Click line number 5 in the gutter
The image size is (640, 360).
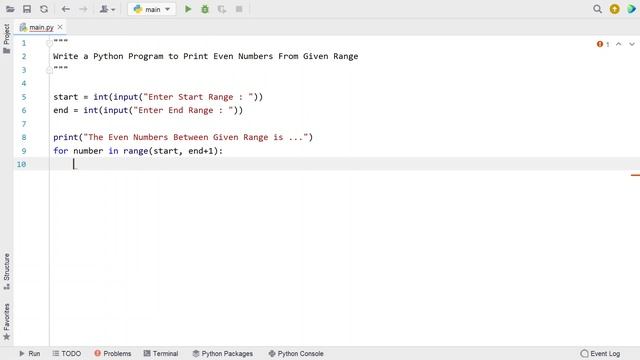point(24,97)
